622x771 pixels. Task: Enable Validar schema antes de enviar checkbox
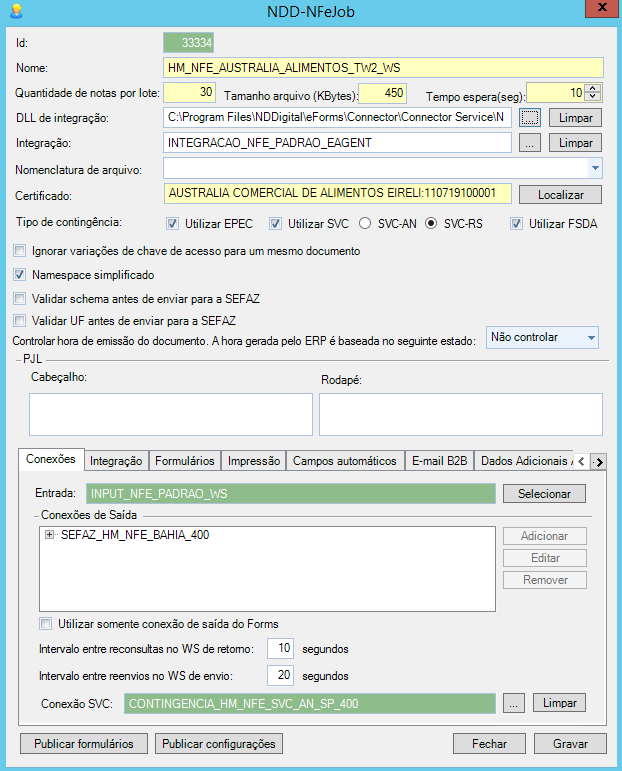point(21,298)
